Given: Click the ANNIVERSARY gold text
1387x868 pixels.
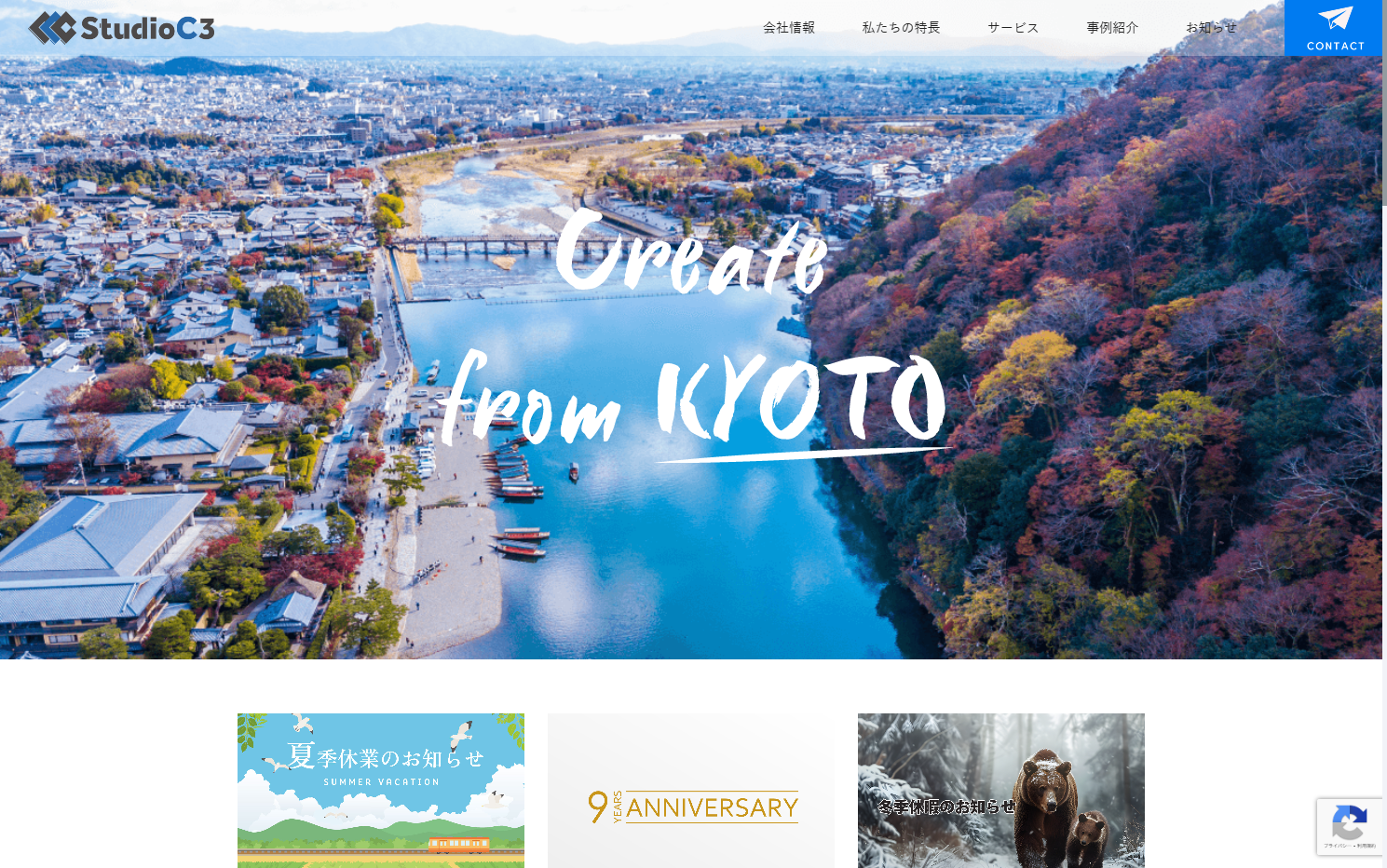Looking at the screenshot, I should [x=712, y=807].
